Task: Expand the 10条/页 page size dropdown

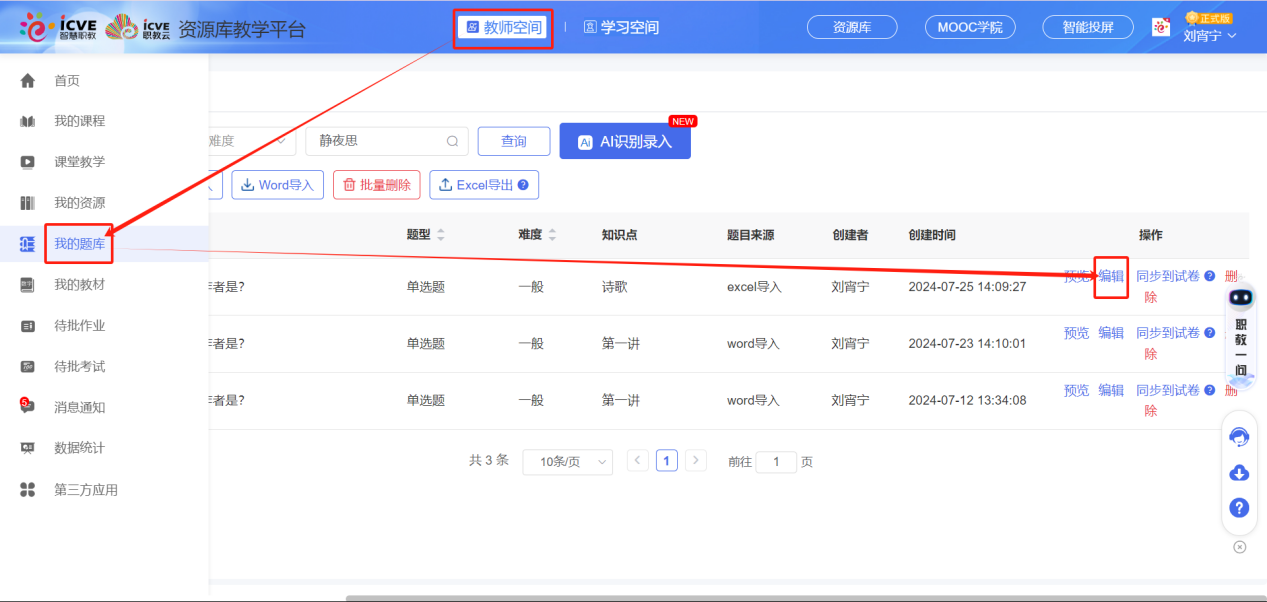Action: pyautogui.click(x=567, y=462)
